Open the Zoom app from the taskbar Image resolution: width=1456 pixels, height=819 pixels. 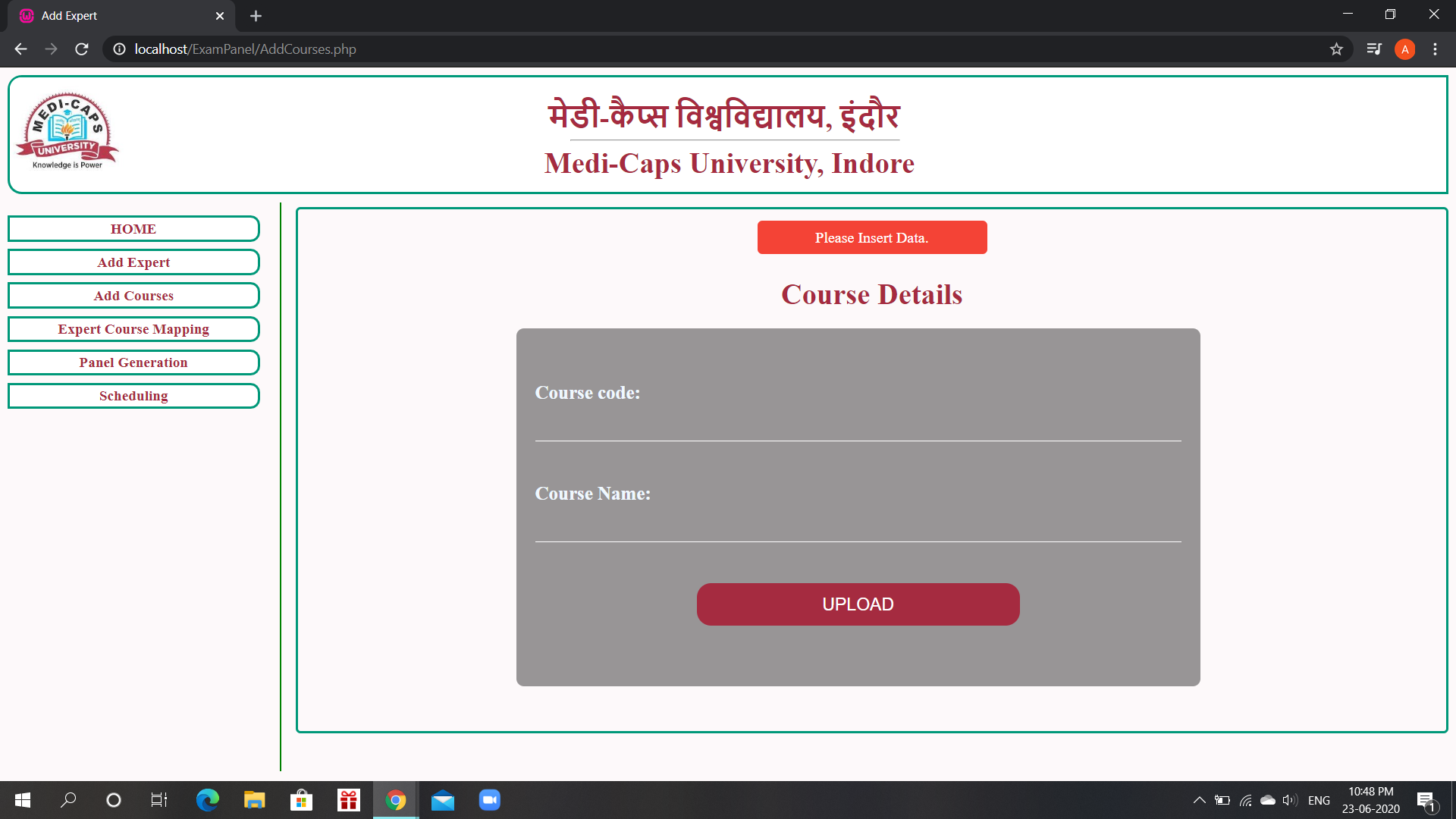pyautogui.click(x=489, y=800)
